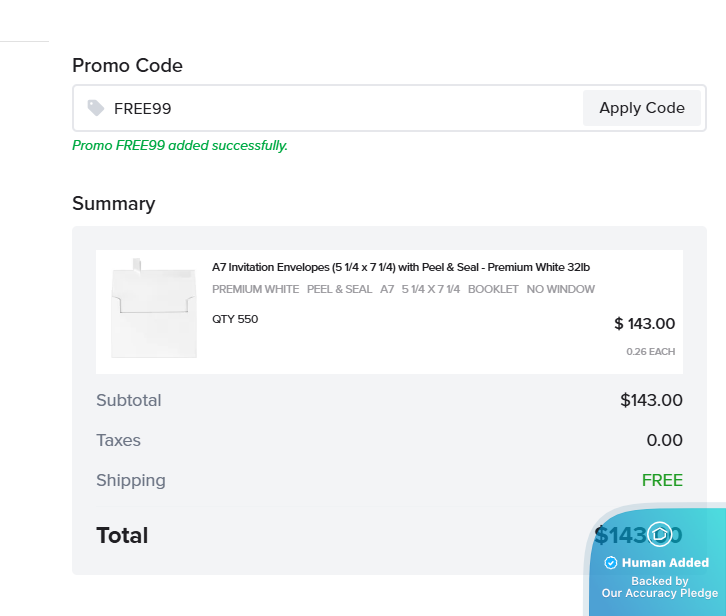This screenshot has width=726, height=616.
Task: Click the Summary section heading
Action: [x=114, y=204]
